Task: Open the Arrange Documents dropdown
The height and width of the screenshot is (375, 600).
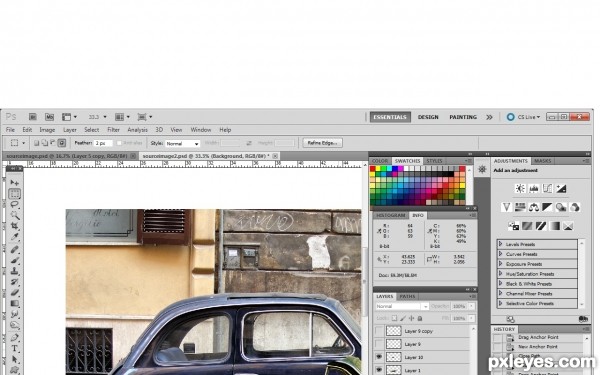Action: click(122, 117)
